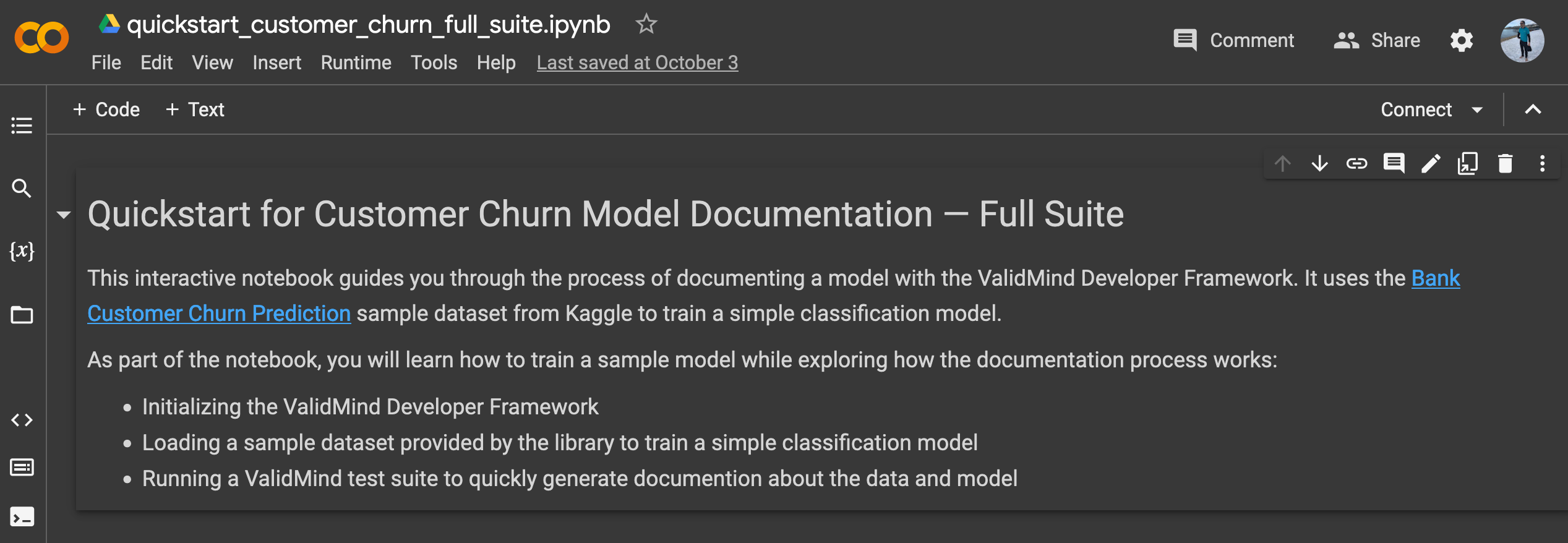Follow the Bank Customer Churn Prediction link

219,314
